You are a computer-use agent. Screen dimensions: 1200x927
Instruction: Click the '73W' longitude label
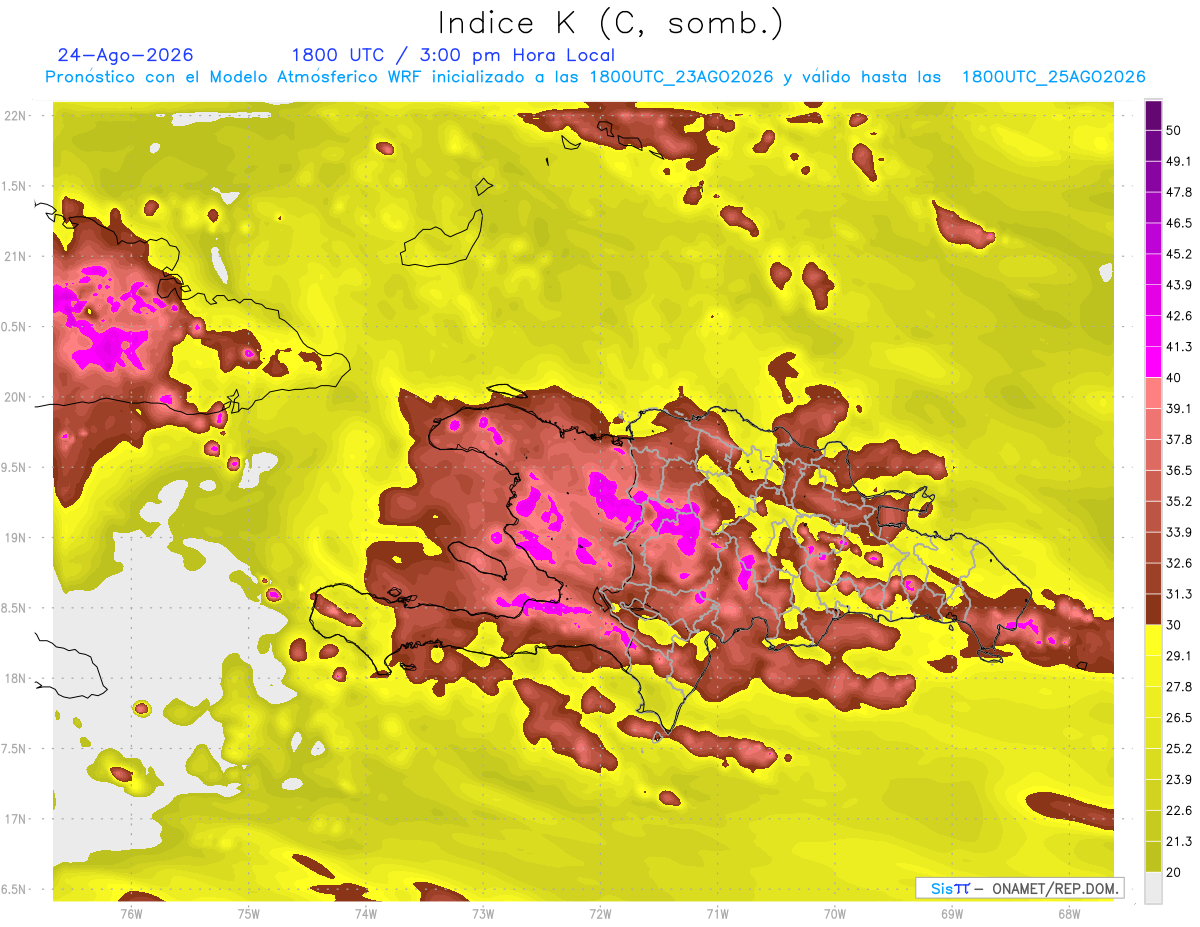(483, 913)
